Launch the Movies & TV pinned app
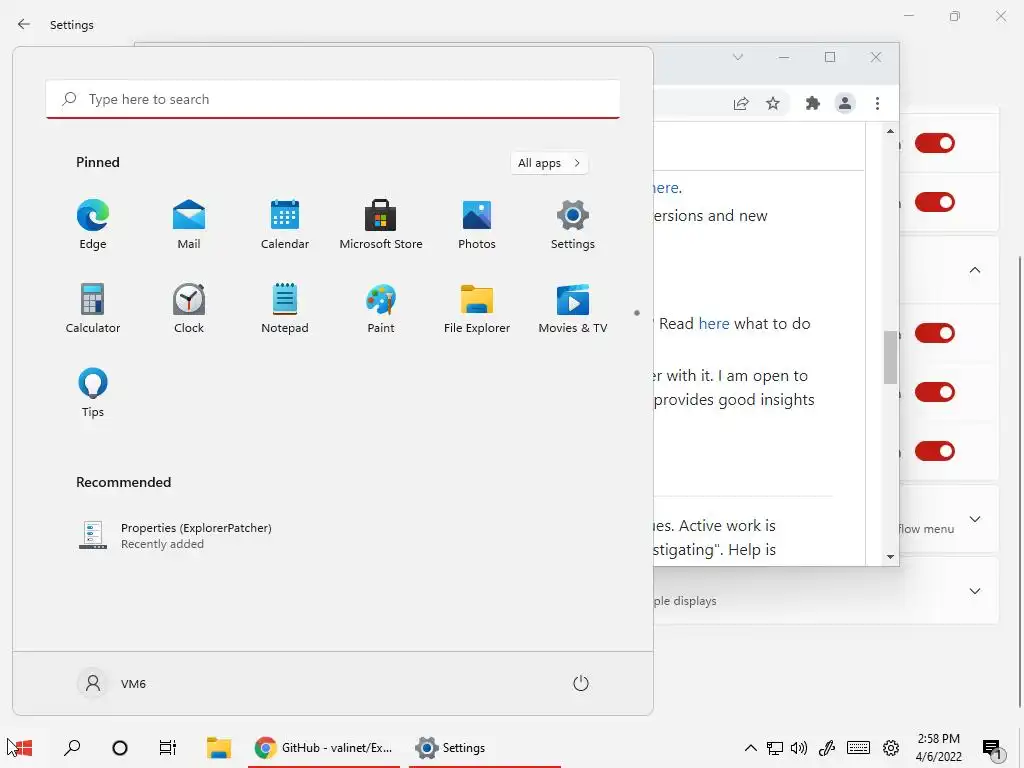Image resolution: width=1024 pixels, height=768 pixels. (x=573, y=308)
